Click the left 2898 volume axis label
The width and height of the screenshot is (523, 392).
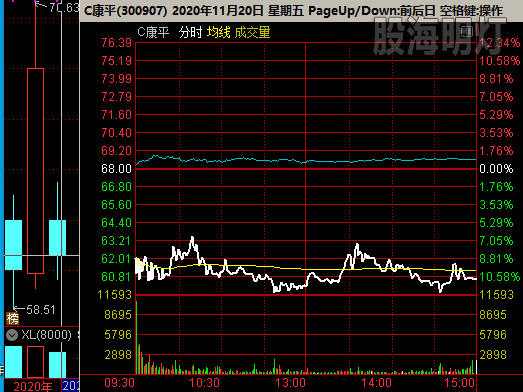click(118, 355)
